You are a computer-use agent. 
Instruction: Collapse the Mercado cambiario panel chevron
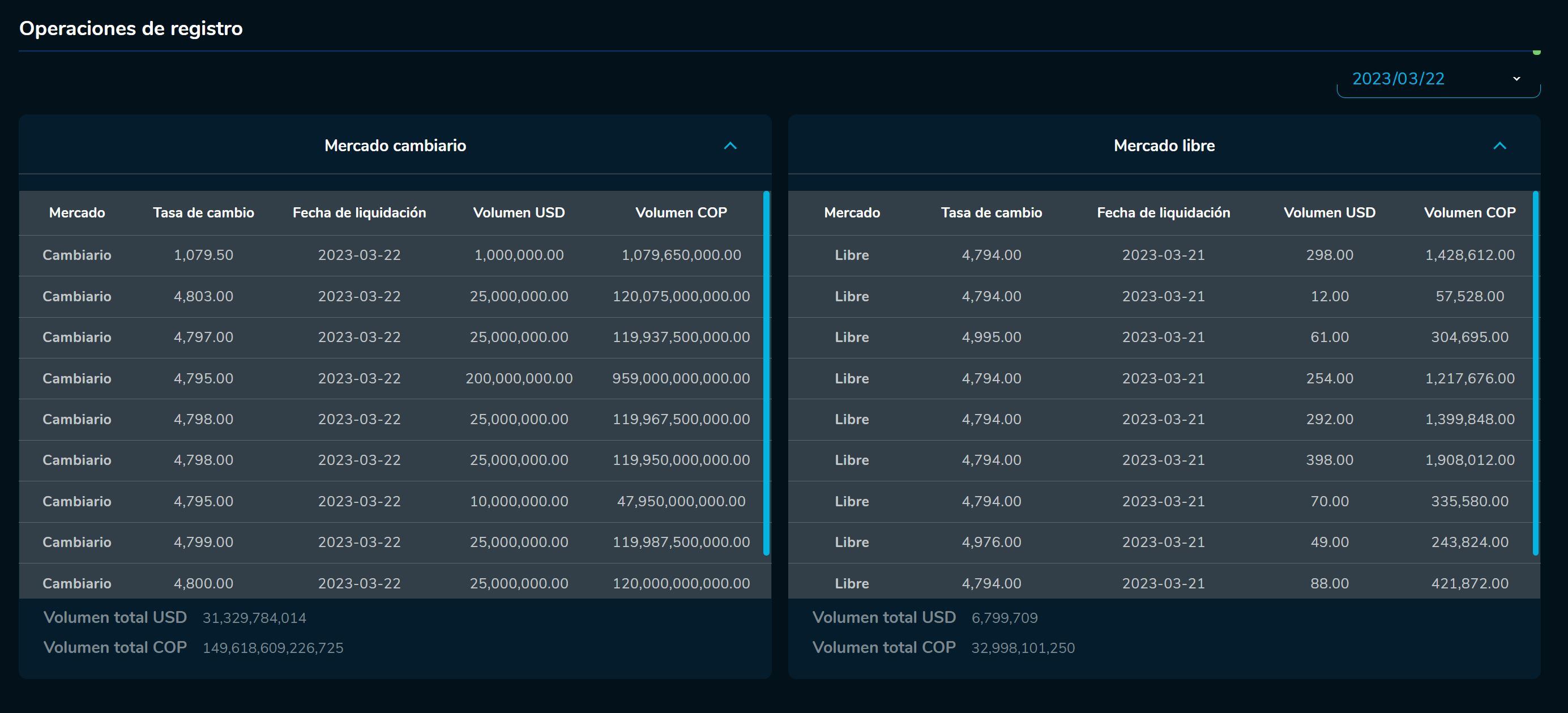click(x=730, y=146)
